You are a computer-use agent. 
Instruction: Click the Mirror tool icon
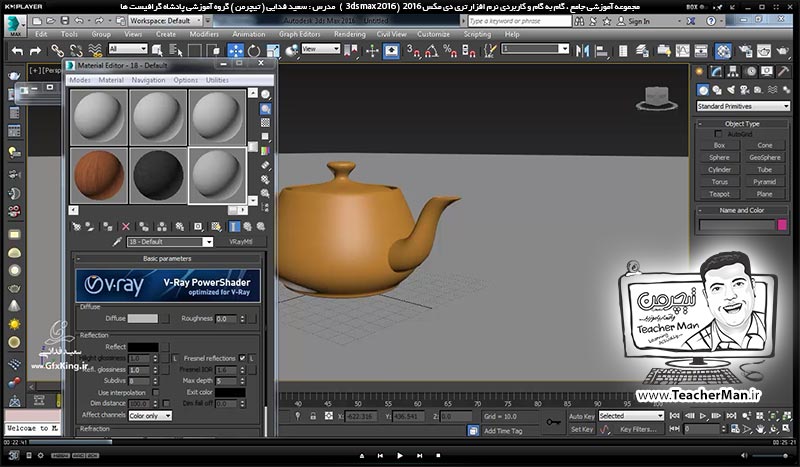pyautogui.click(x=582, y=51)
